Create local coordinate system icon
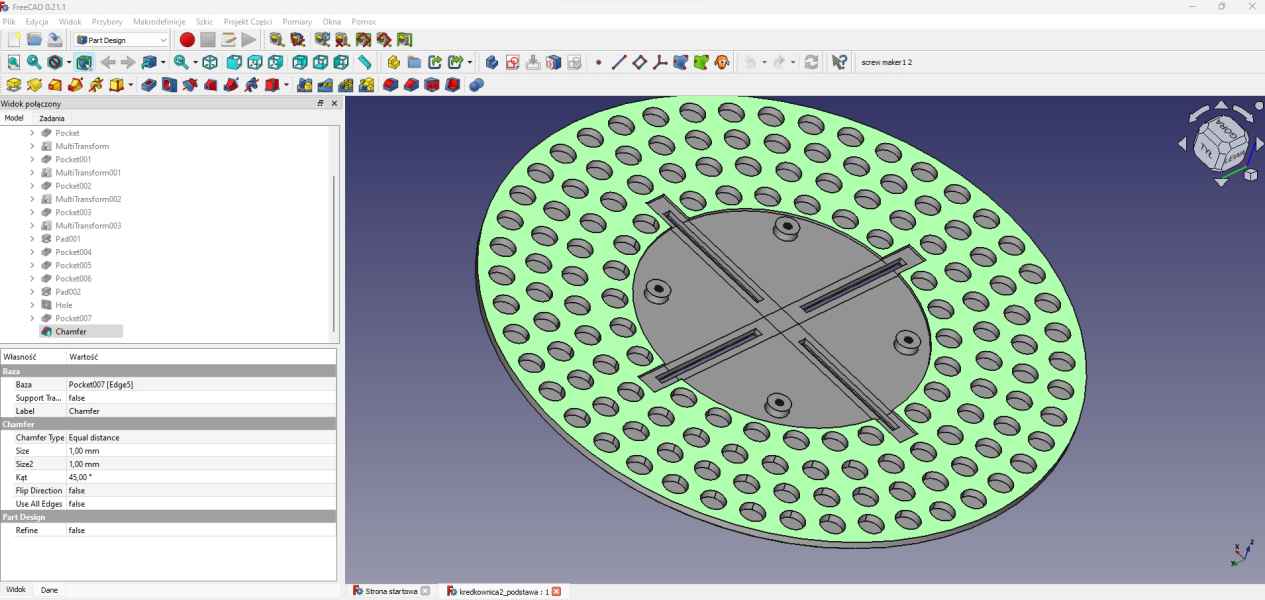Image resolution: width=1265 pixels, height=600 pixels. pyautogui.click(x=660, y=62)
